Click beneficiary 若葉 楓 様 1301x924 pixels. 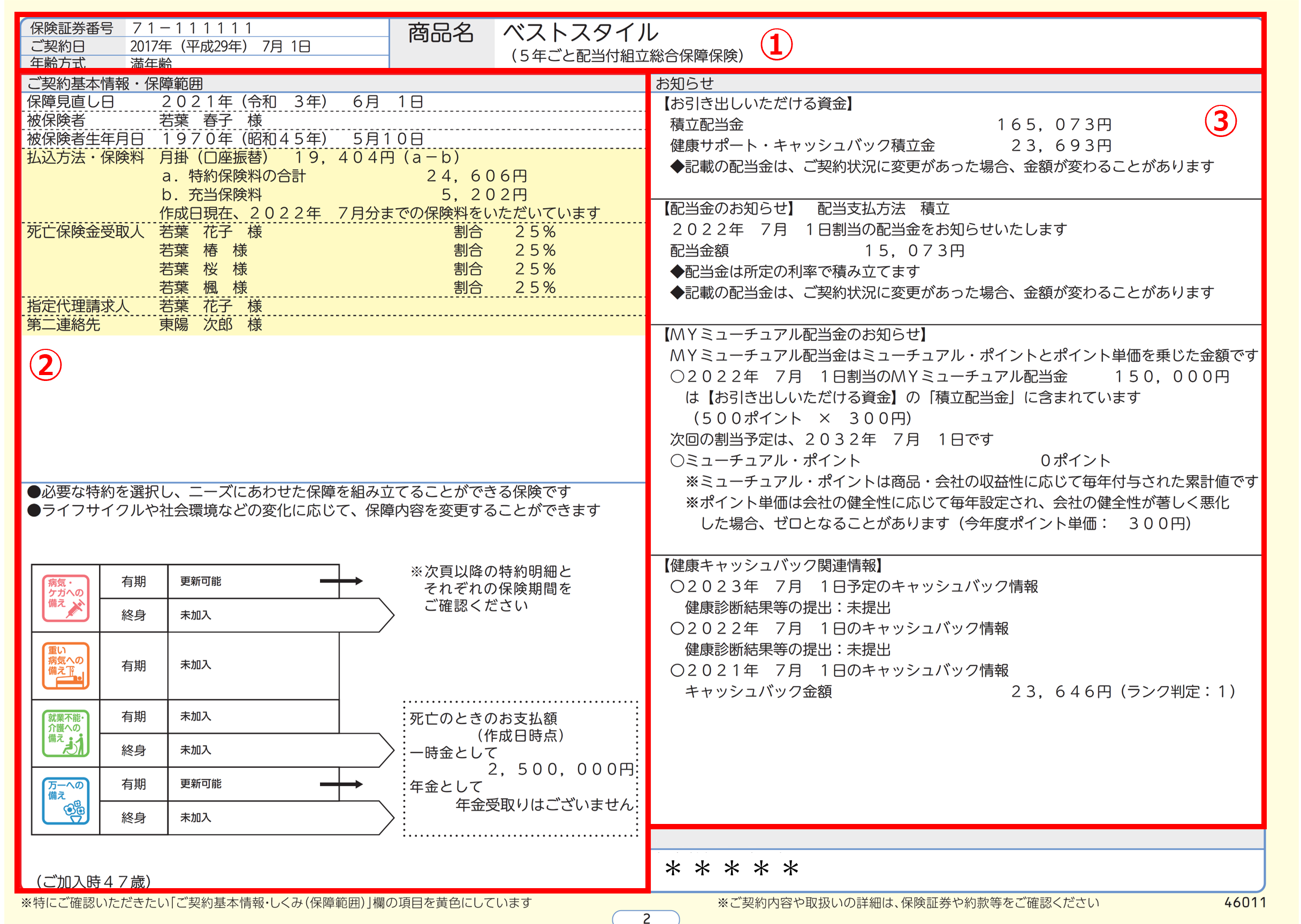[x=203, y=287]
